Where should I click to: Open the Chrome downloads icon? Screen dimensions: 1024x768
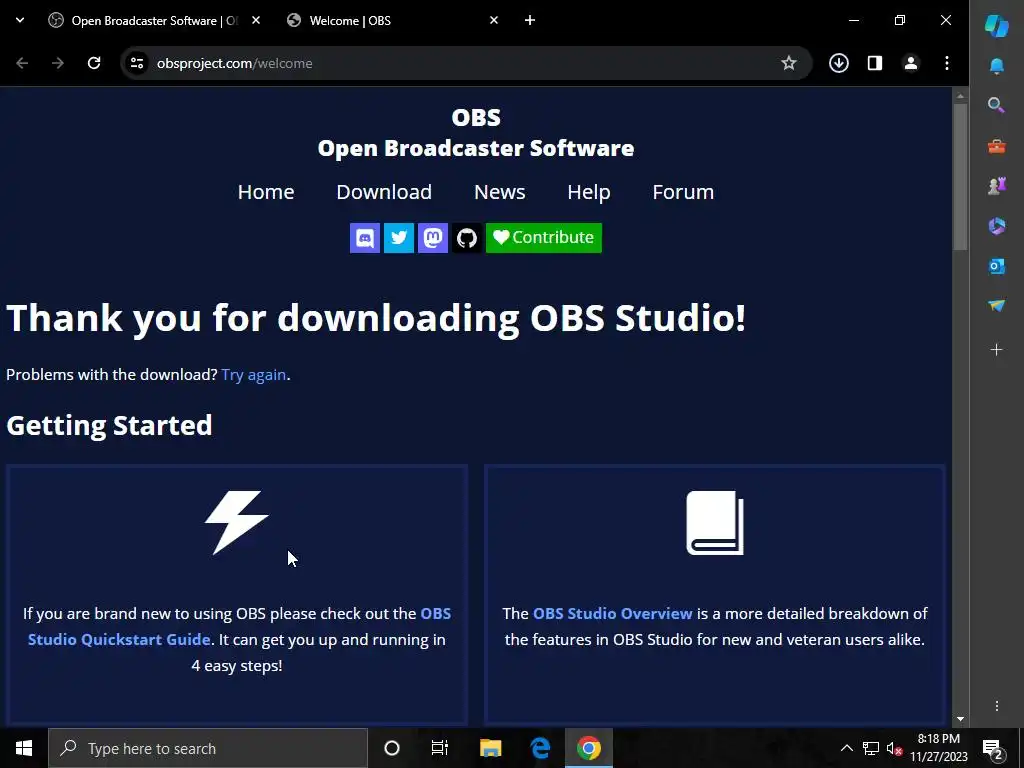(839, 63)
